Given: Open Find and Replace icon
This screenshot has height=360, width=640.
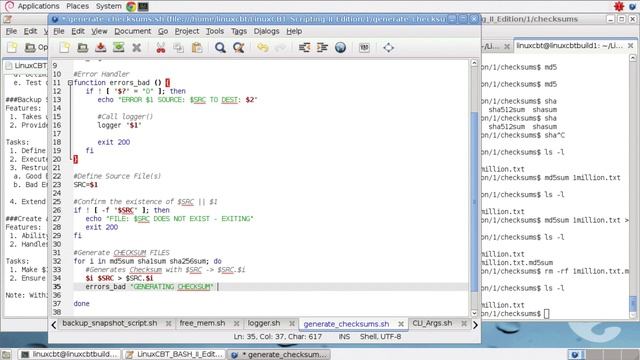Looking at the screenshot, I should click(x=239, y=48).
